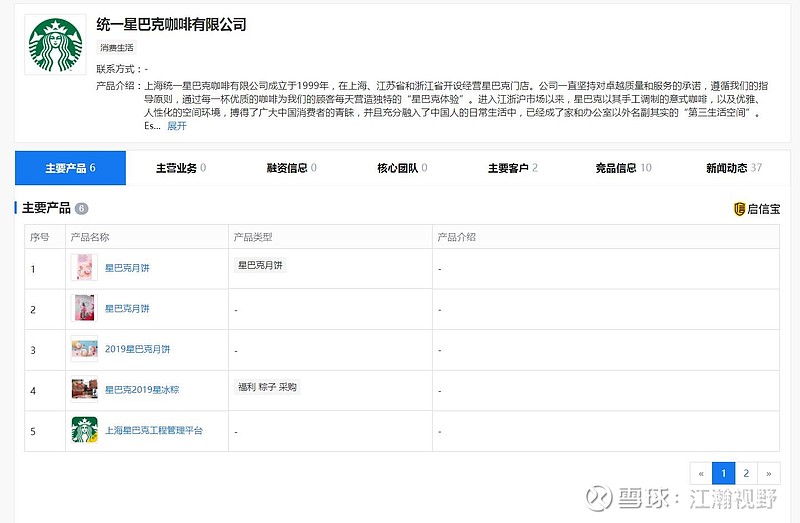Select the 主要产品 tab
800x523 pixels.
tap(70, 168)
